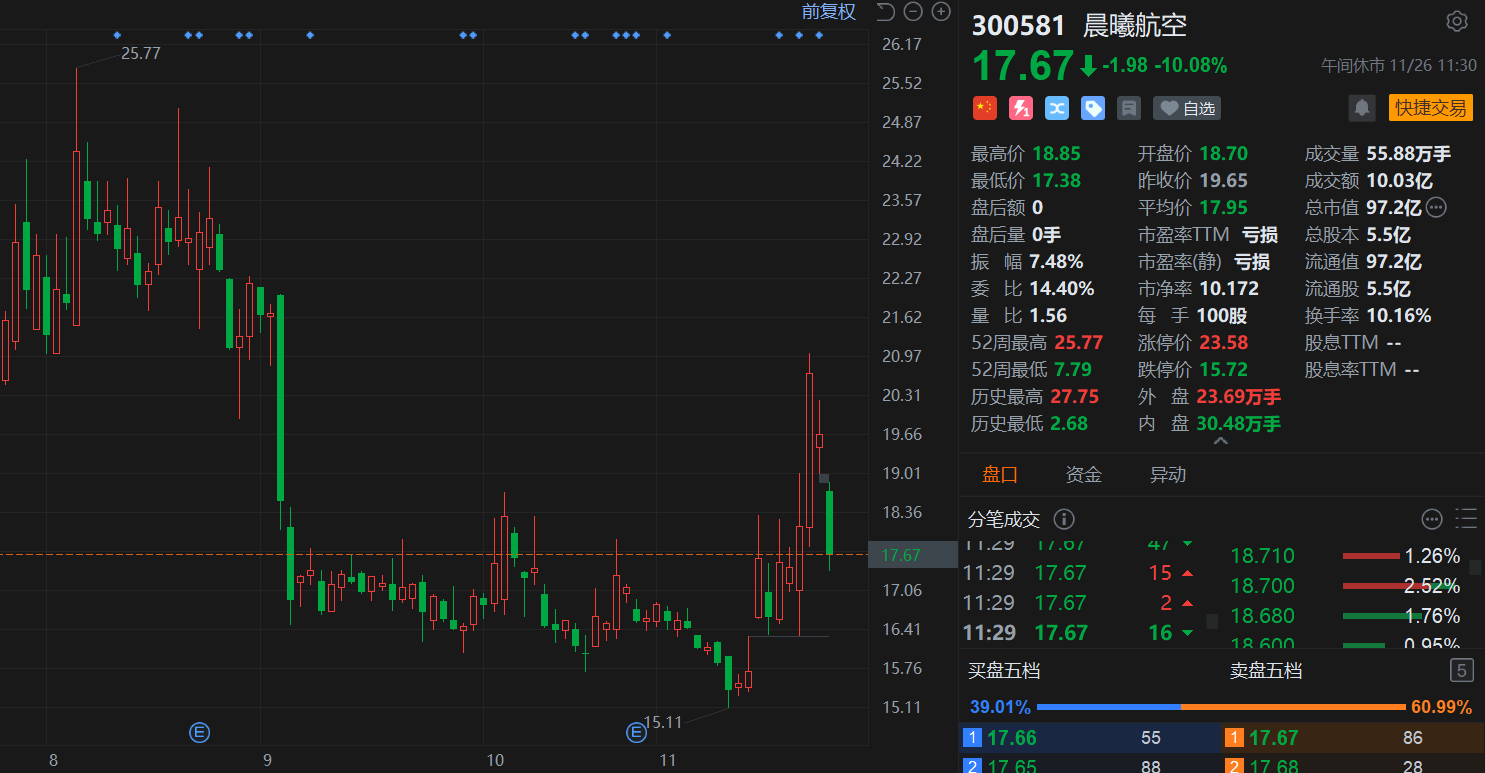The width and height of the screenshot is (1485, 773).
Task: Click the China market flag icon
Action: tap(984, 108)
